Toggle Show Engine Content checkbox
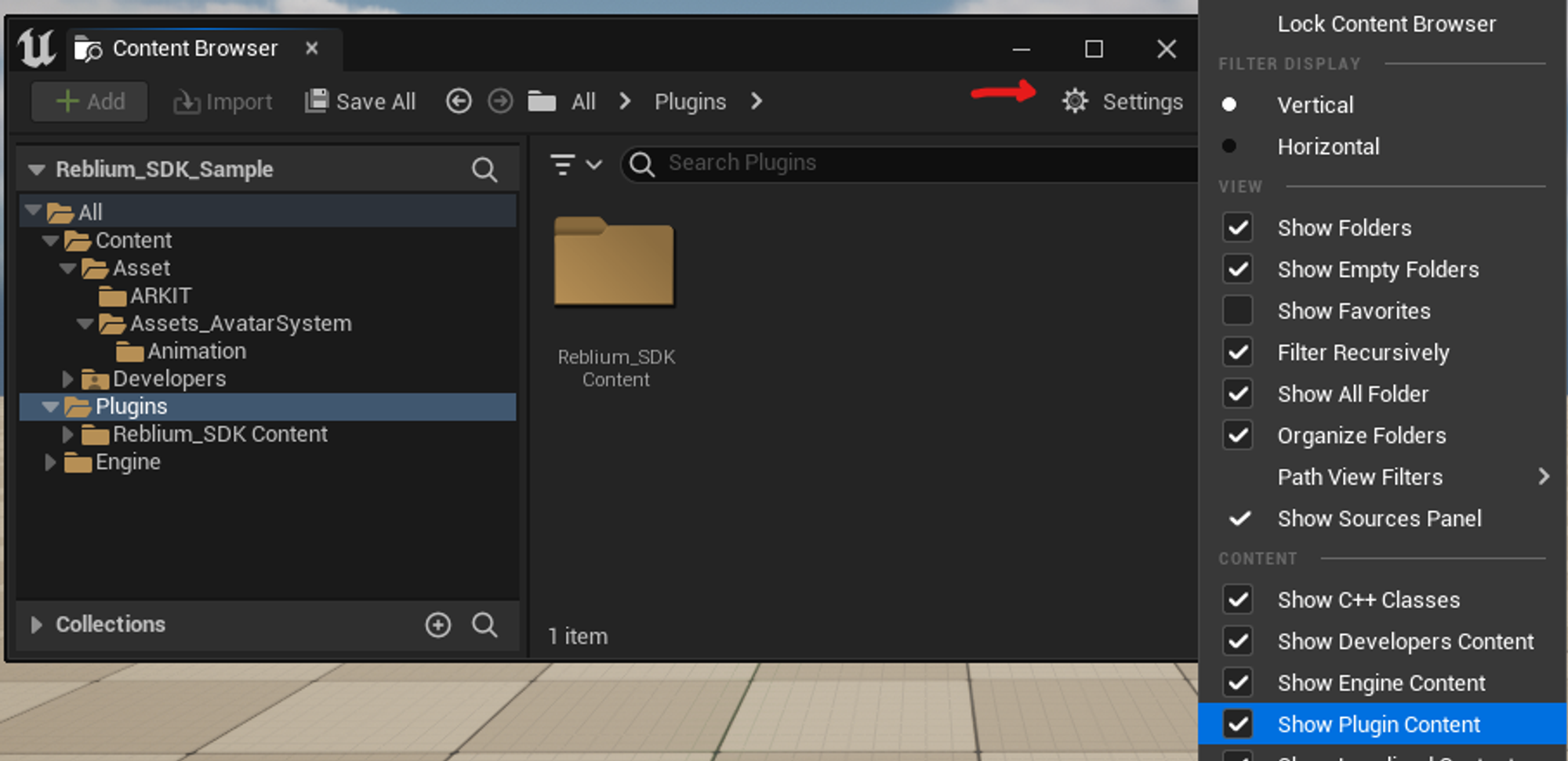Image resolution: width=1568 pixels, height=761 pixels. click(1238, 683)
